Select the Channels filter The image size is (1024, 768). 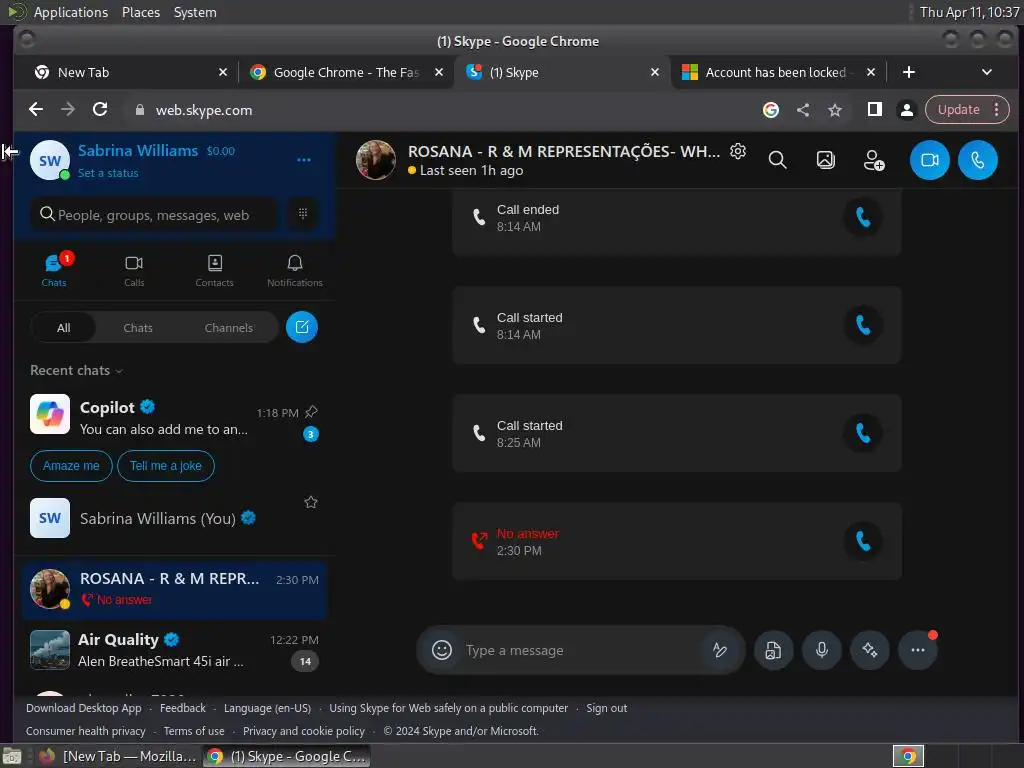229,328
